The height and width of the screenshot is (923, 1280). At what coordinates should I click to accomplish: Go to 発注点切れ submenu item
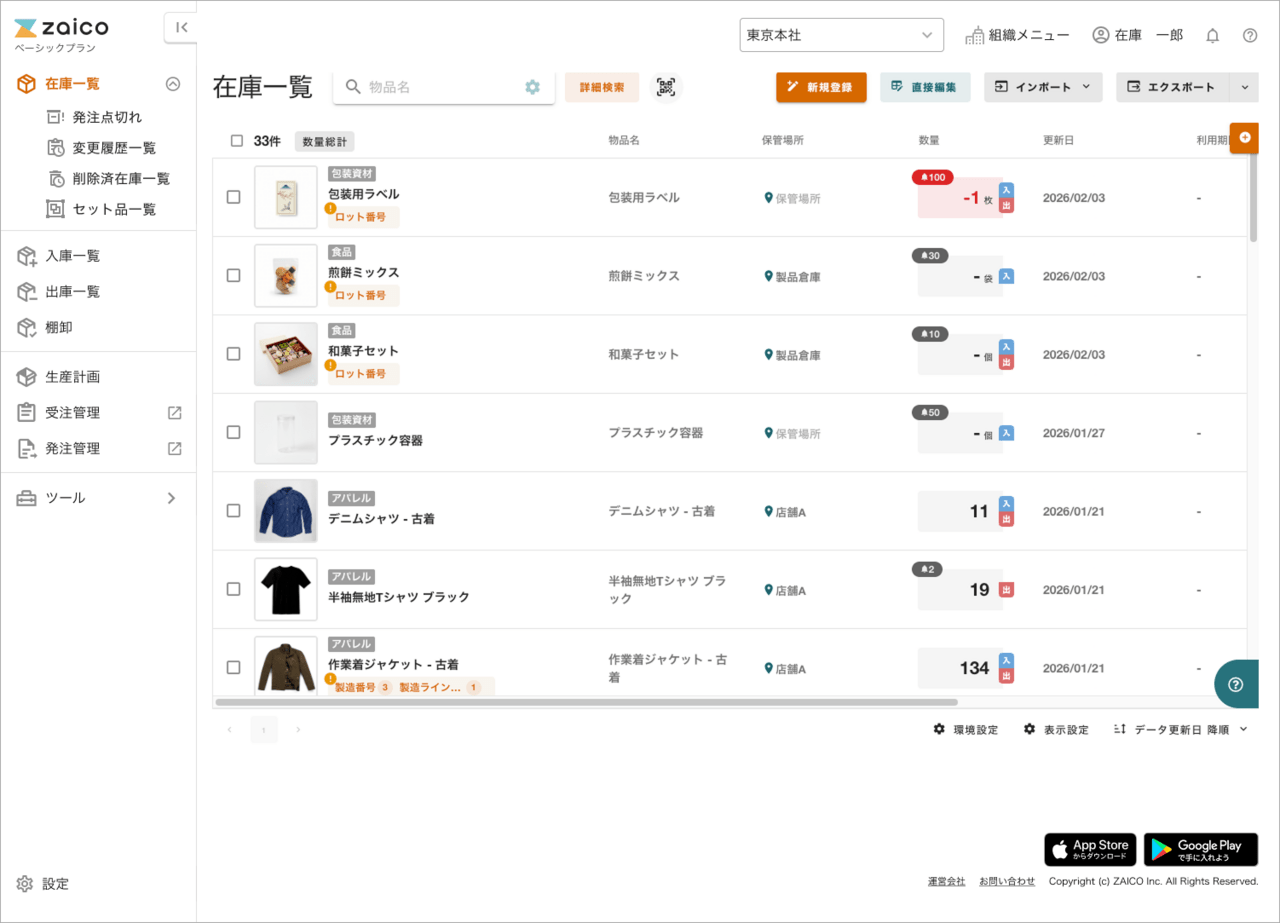(107, 117)
